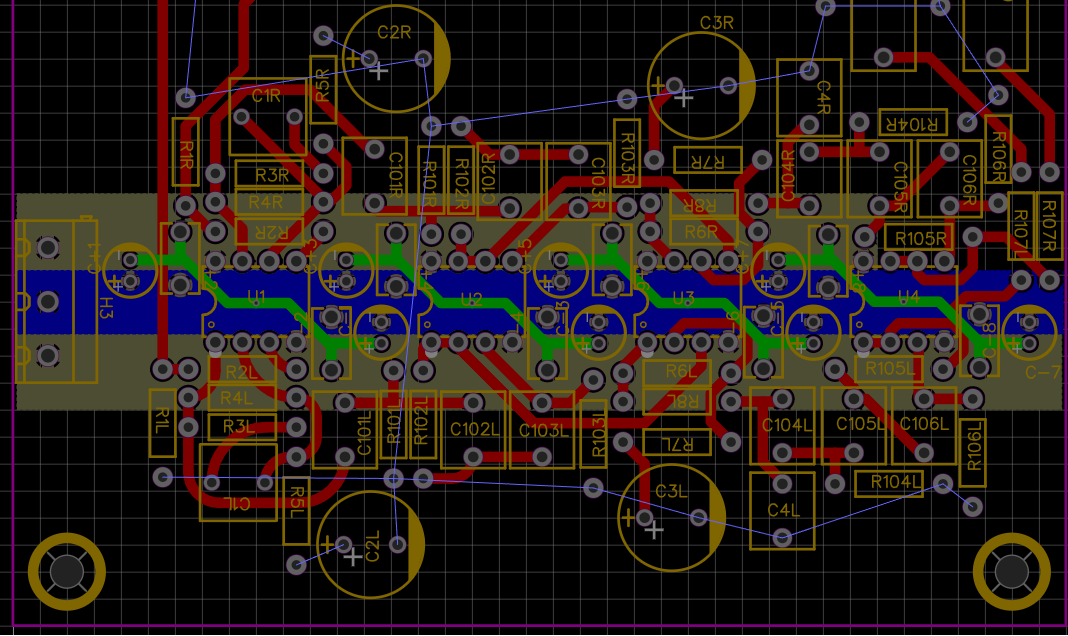Select capacitor C102R

509,180
